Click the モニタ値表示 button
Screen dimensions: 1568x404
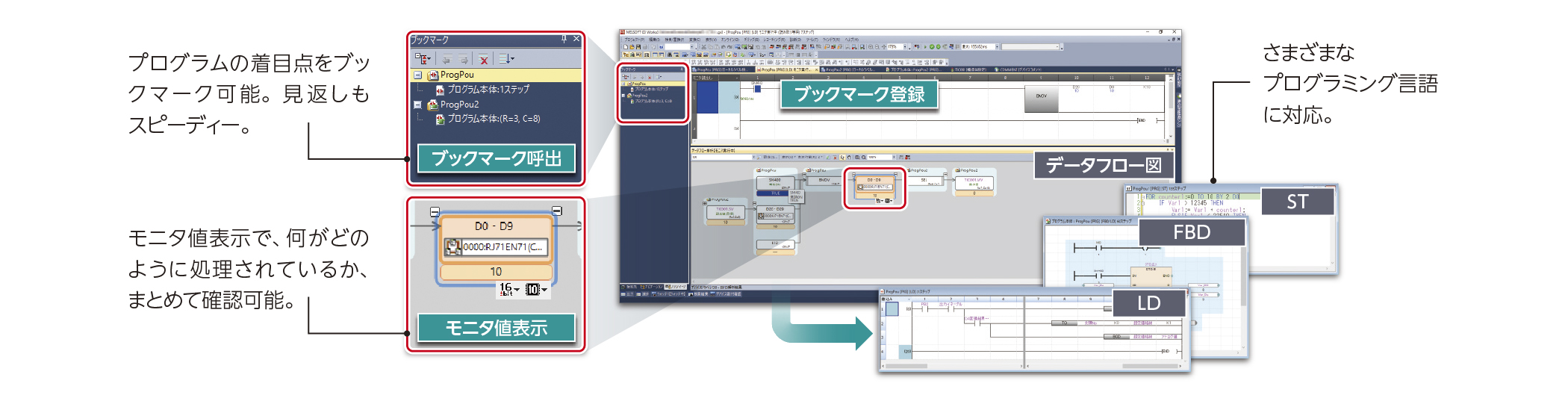coord(496,328)
